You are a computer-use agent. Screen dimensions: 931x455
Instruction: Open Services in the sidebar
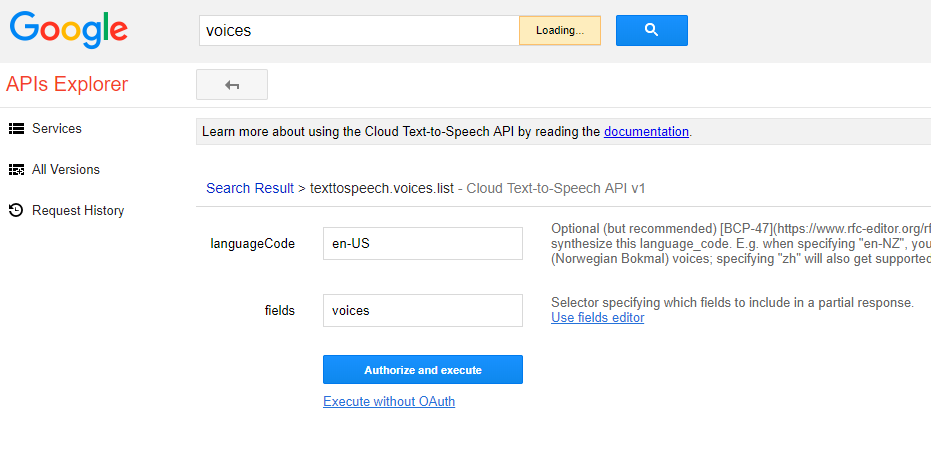[56, 128]
